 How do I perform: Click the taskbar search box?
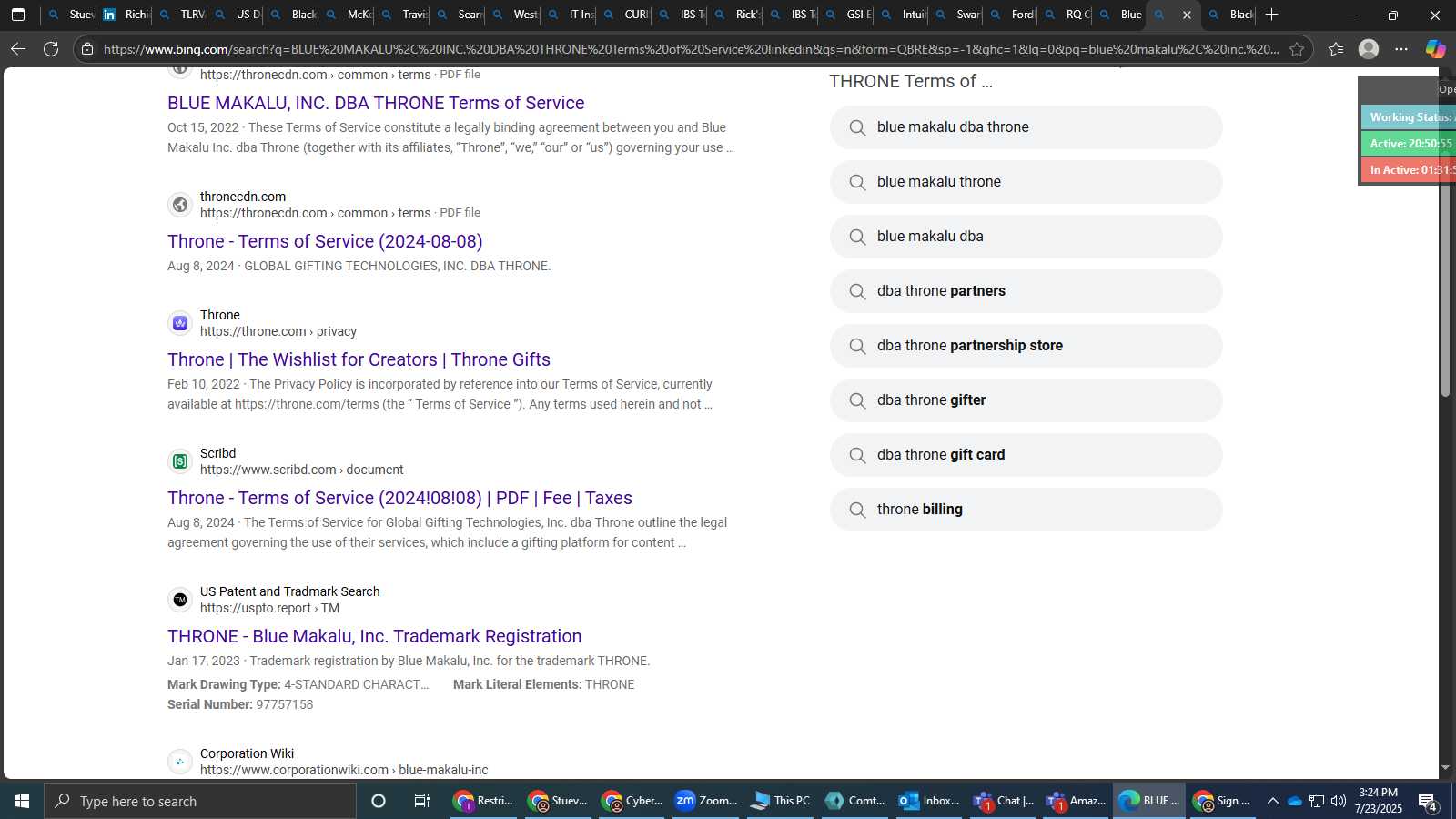click(x=200, y=801)
